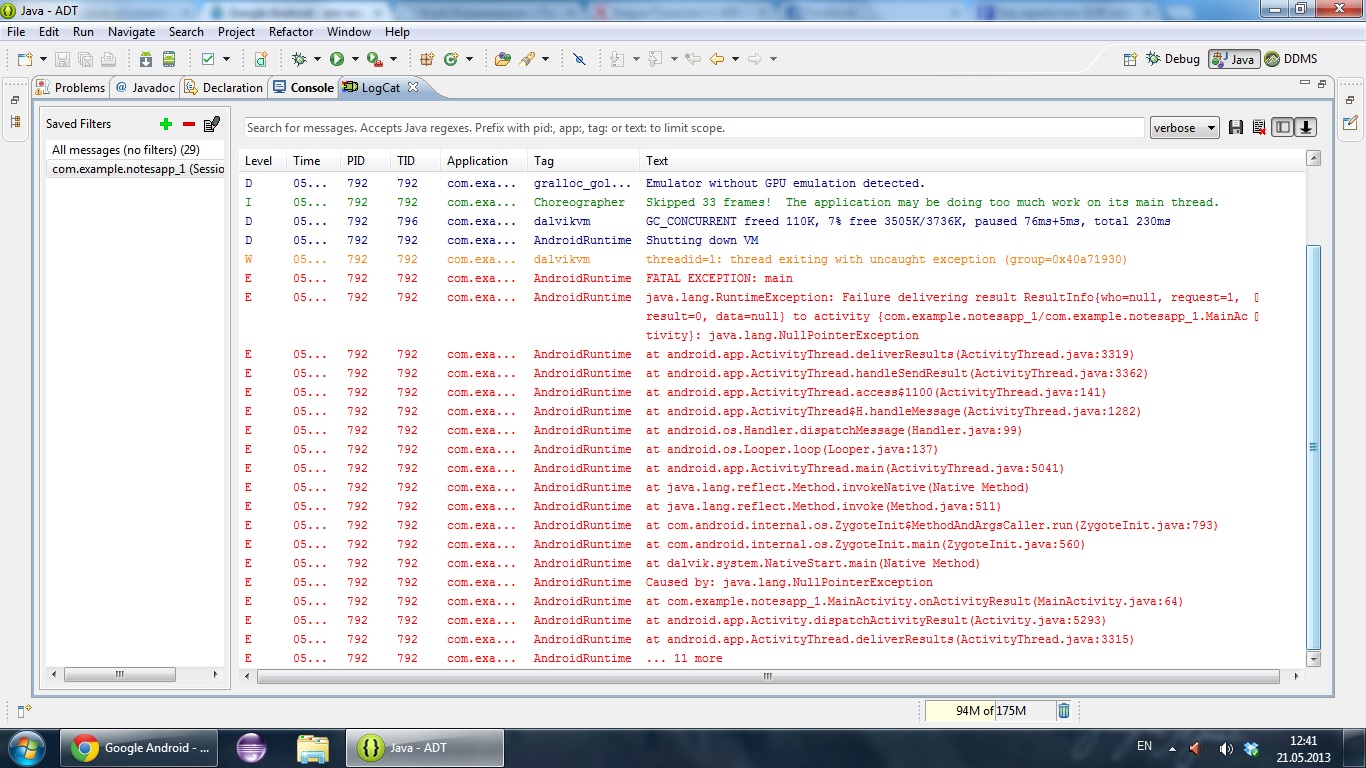Open the Android SDK Manager
The image size is (1366, 768).
(x=146, y=59)
